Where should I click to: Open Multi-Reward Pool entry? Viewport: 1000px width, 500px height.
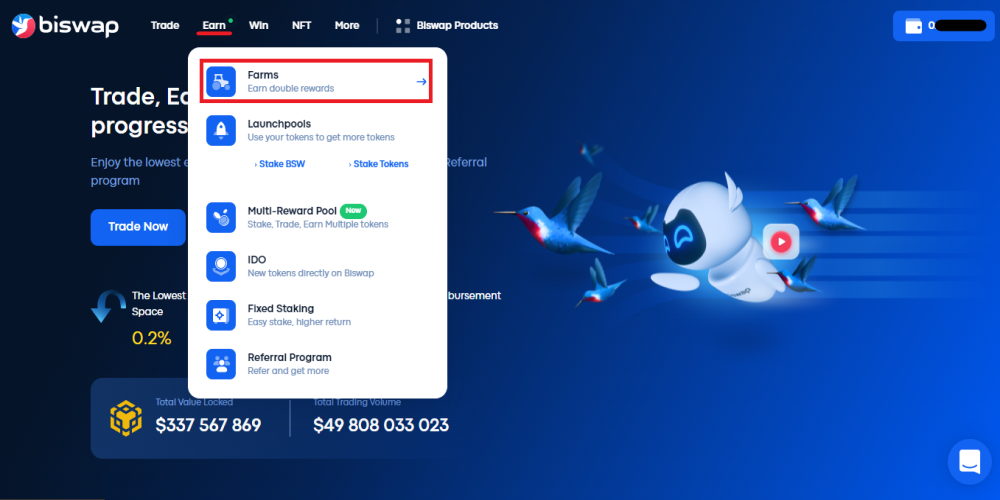(x=317, y=217)
